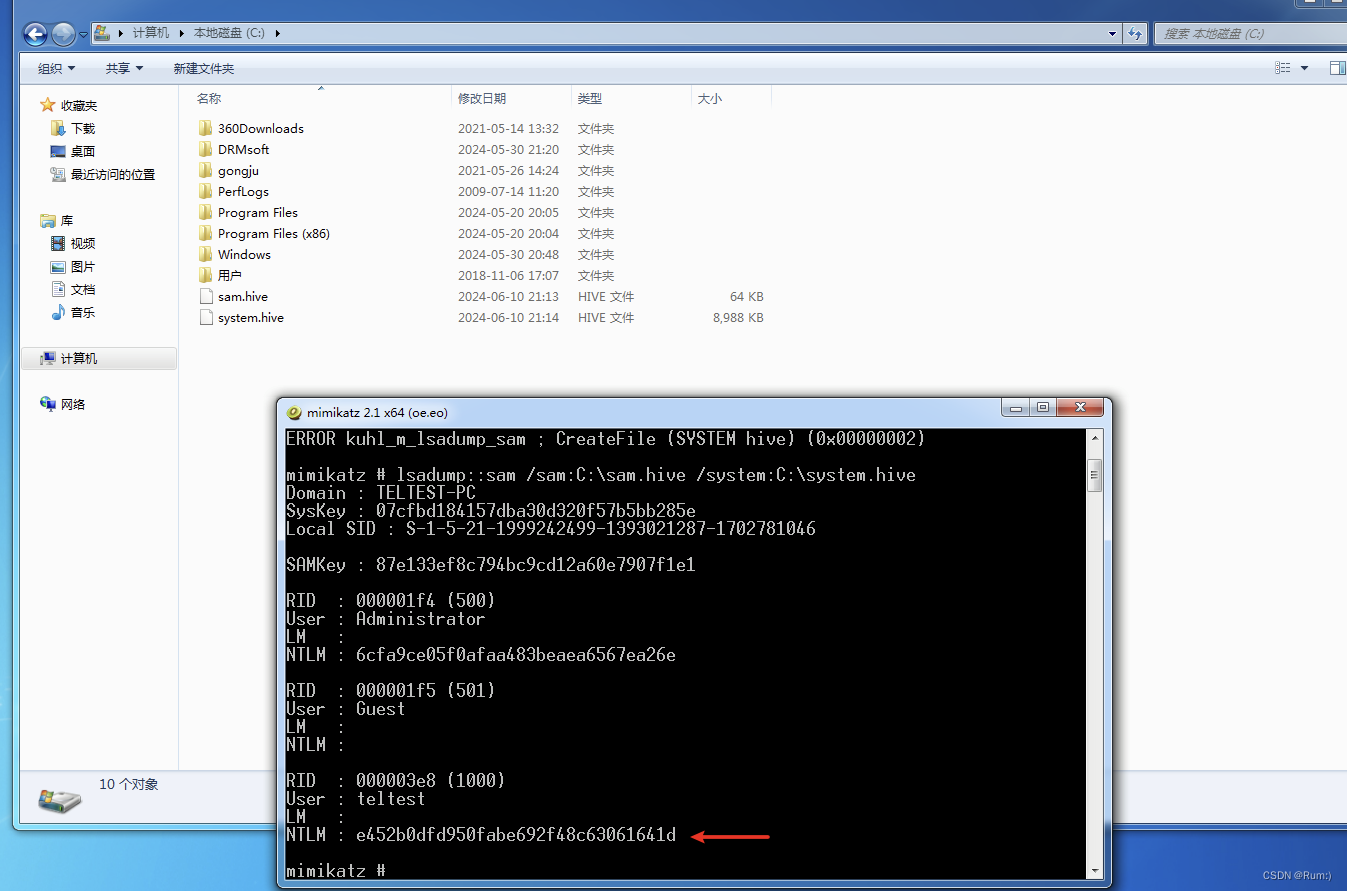Open 最近访问的位置 in favorites
Image resolution: width=1347 pixels, height=891 pixels.
click(103, 174)
